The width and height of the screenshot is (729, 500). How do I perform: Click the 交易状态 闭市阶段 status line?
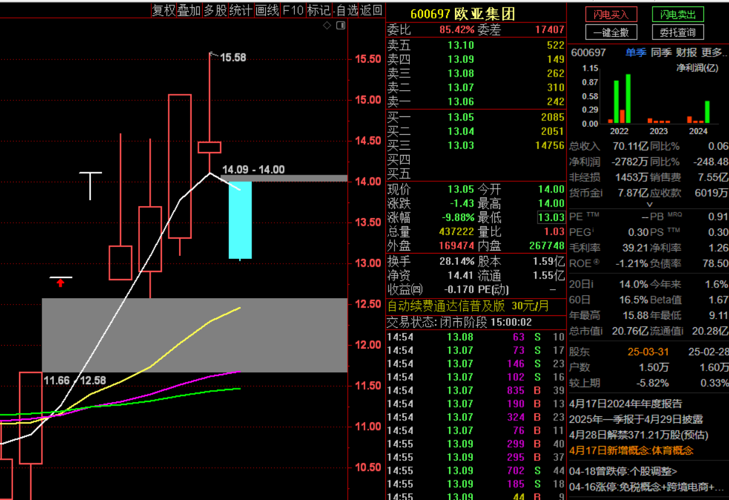tap(459, 322)
